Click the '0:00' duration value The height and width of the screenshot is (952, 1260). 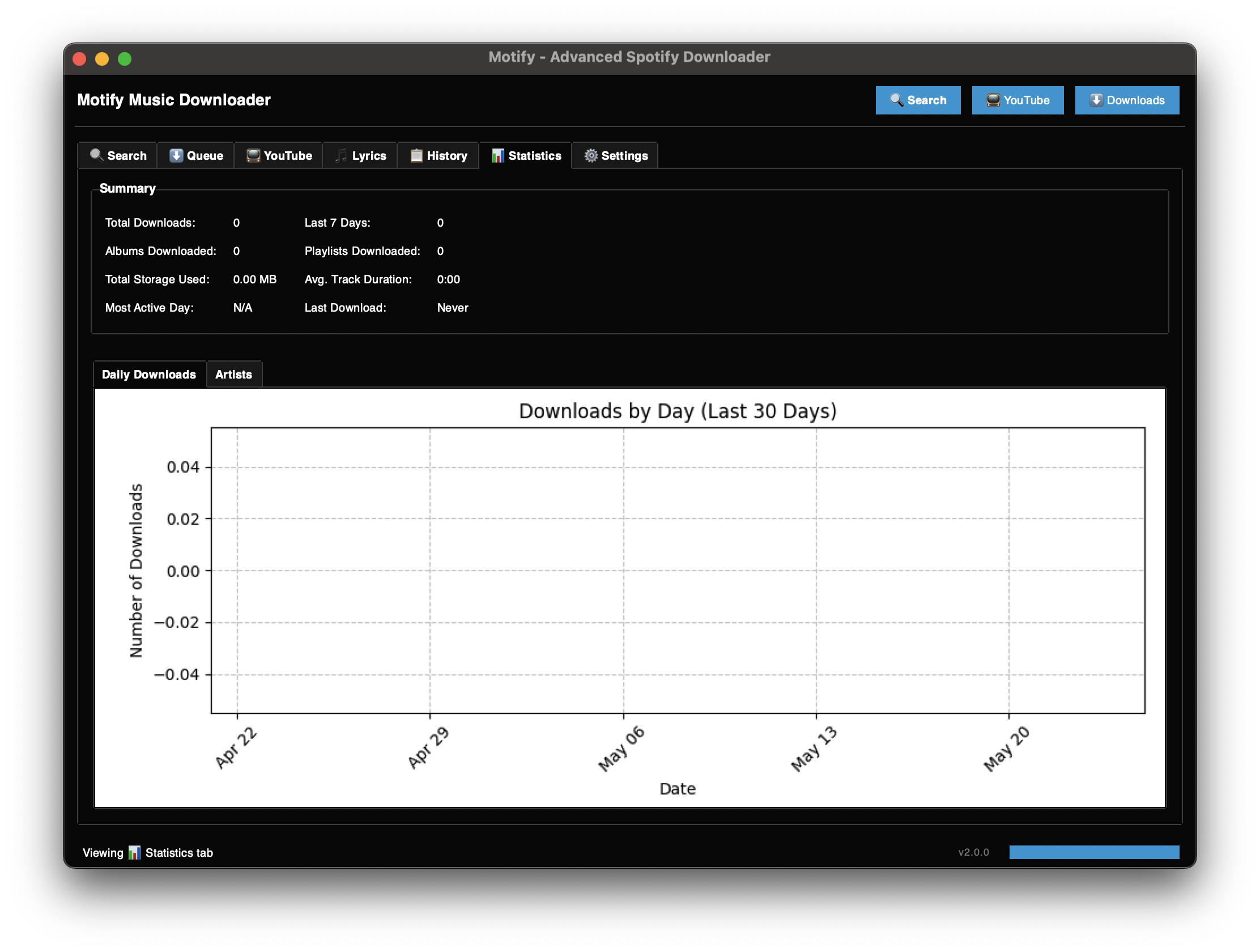[448, 279]
